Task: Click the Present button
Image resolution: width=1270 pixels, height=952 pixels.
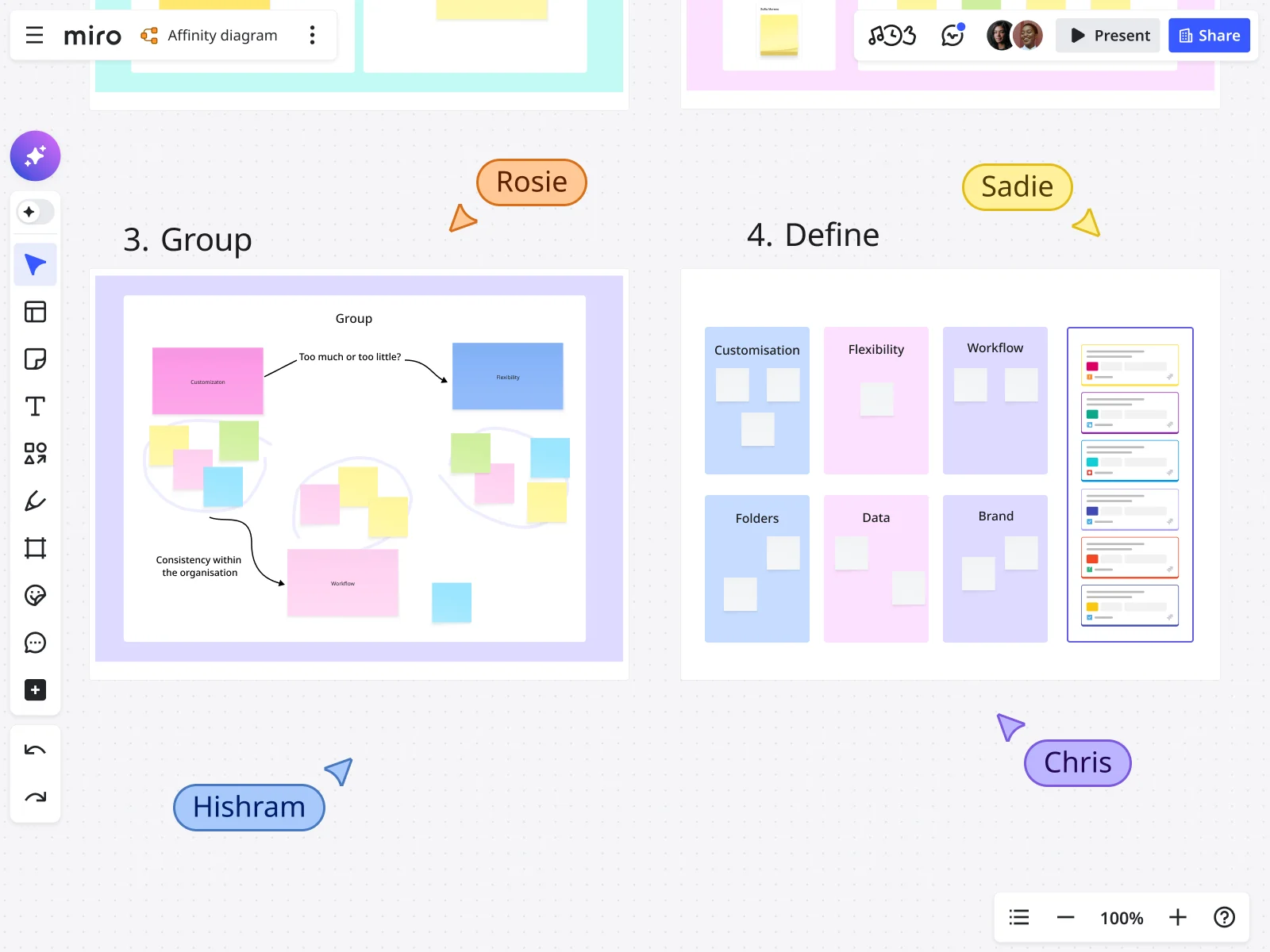Action: (1108, 35)
